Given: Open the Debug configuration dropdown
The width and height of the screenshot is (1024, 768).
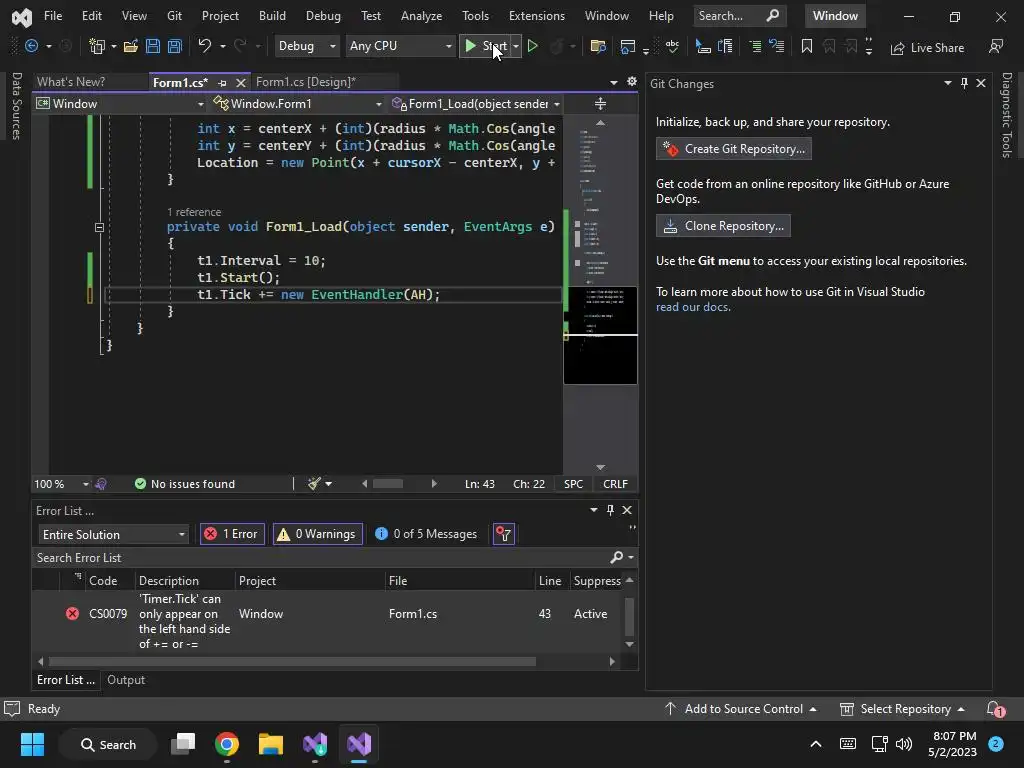Looking at the screenshot, I should [307, 46].
